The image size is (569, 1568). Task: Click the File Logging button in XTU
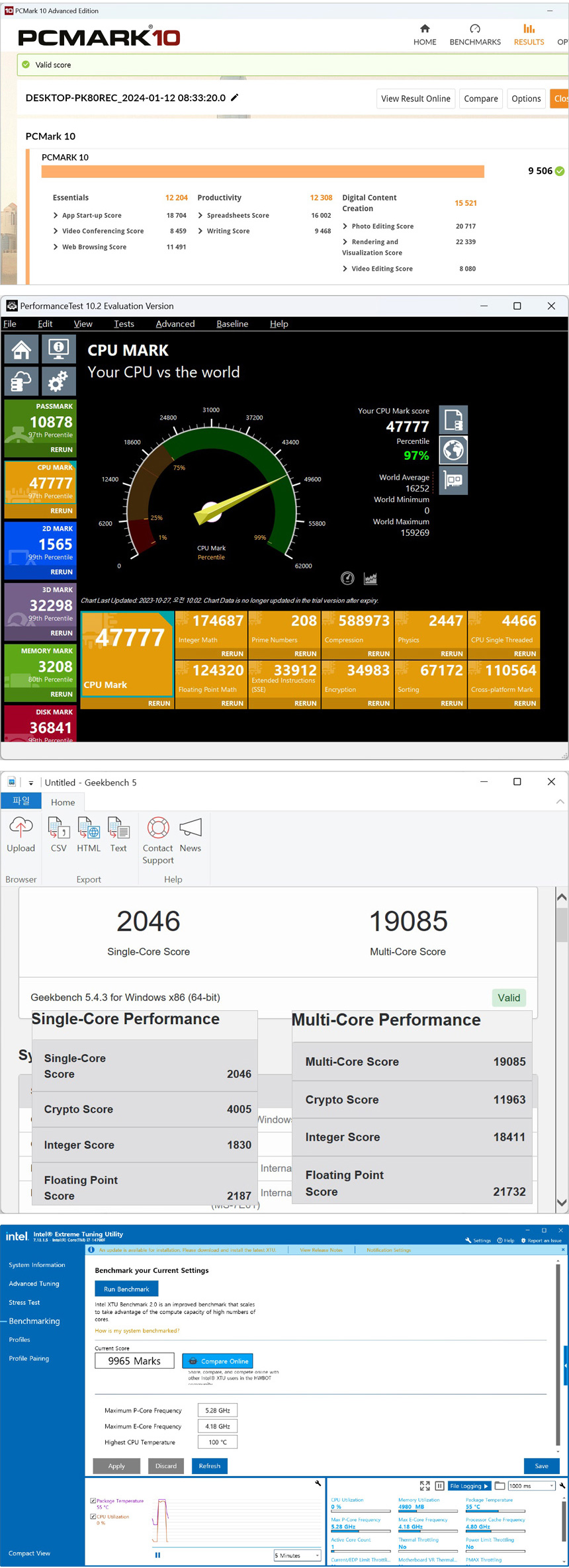tap(469, 1486)
